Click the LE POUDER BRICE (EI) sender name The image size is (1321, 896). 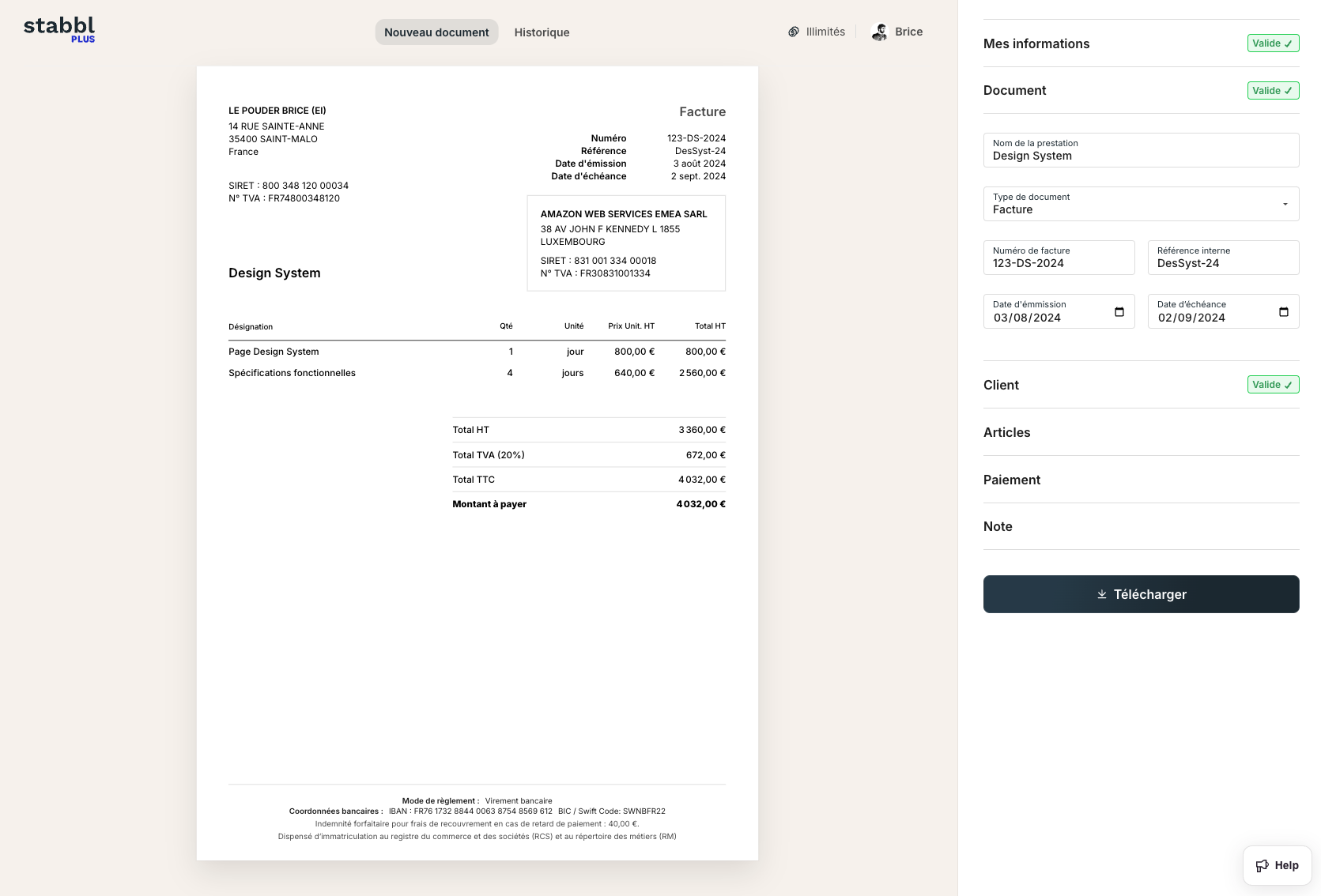[x=277, y=111]
